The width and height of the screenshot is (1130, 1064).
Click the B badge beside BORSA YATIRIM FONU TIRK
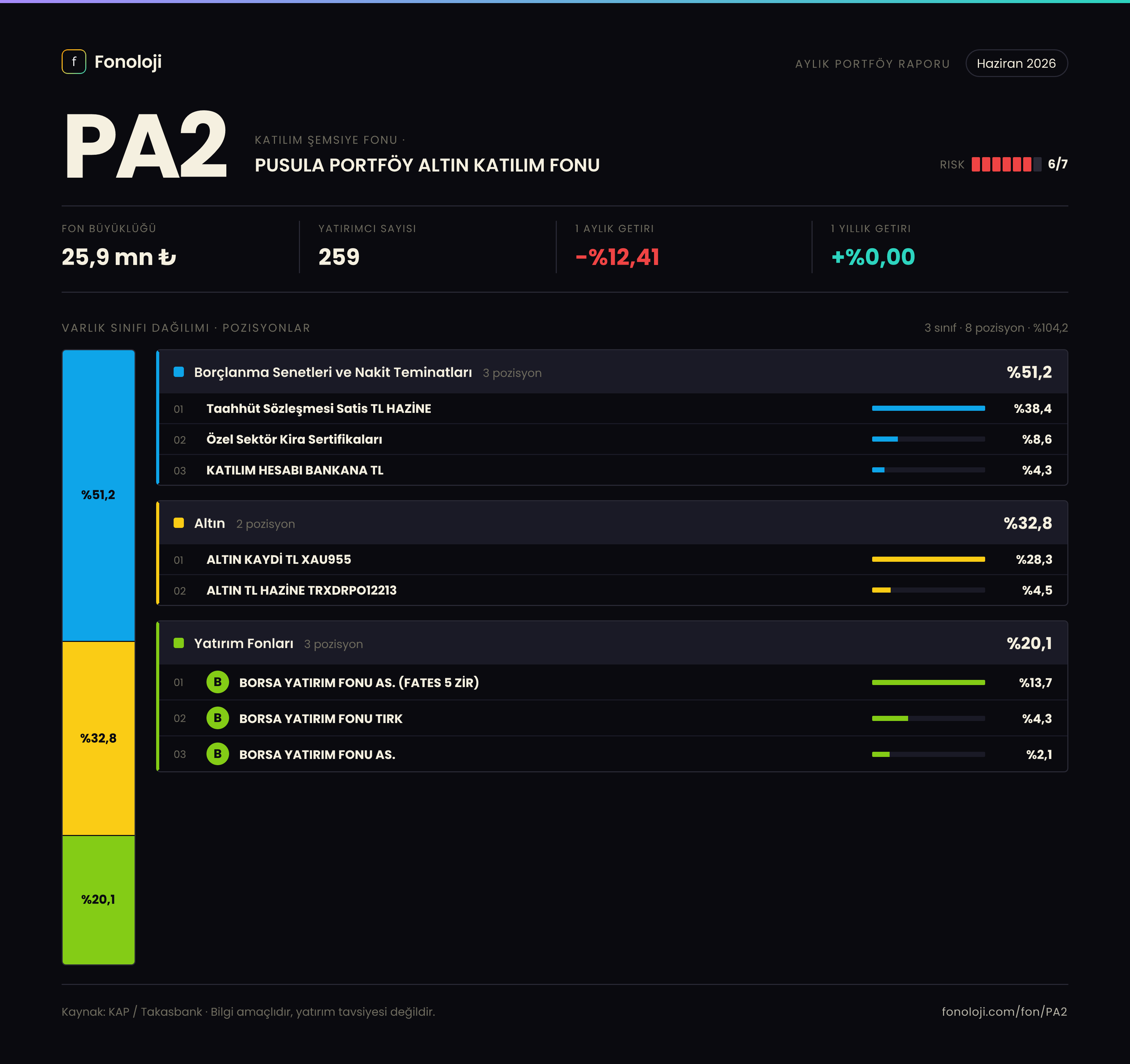[x=218, y=718]
